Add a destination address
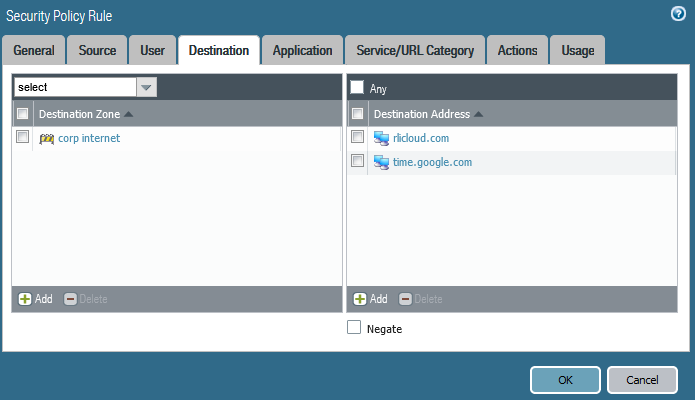The width and height of the screenshot is (695, 400). point(371,299)
